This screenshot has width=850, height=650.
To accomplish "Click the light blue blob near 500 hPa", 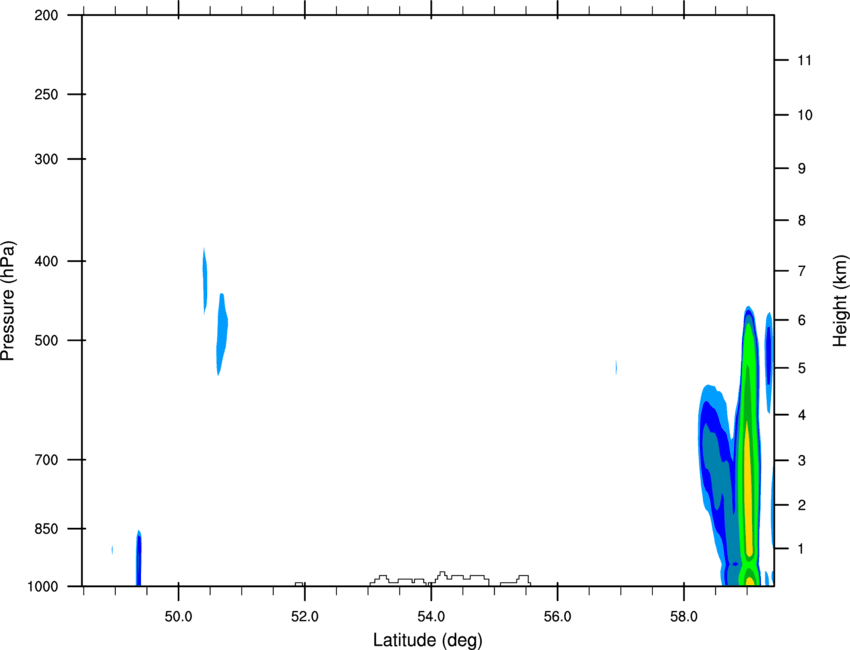I will pos(222,333).
